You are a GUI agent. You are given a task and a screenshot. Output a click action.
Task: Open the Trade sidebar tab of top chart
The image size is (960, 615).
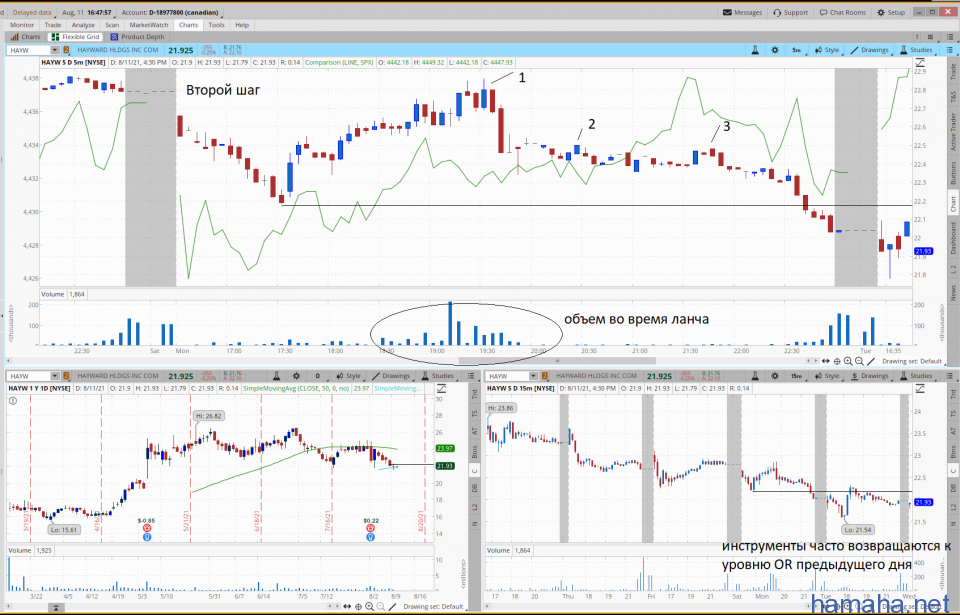click(953, 72)
